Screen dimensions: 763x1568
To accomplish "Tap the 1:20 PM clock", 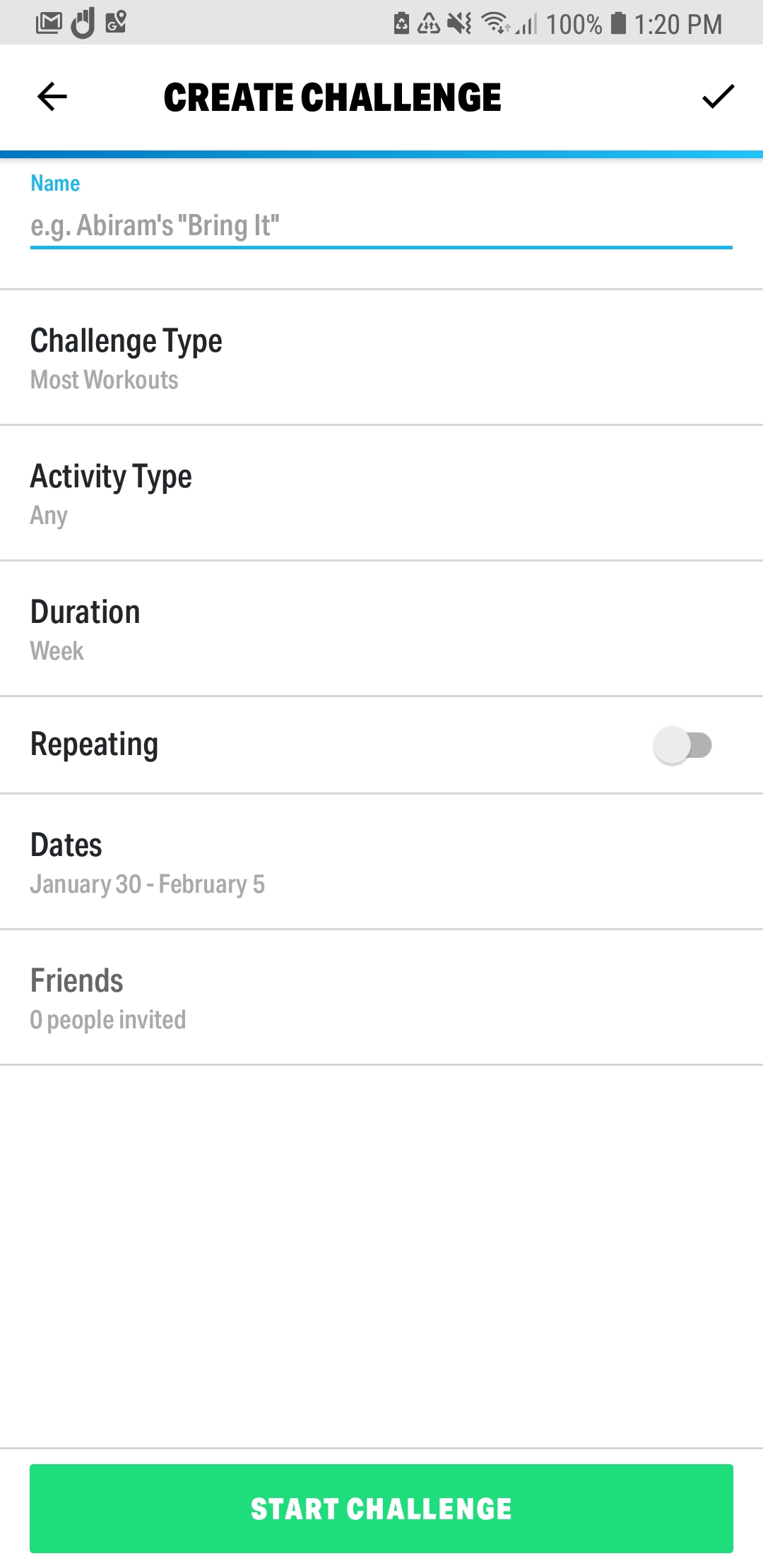I will (x=678, y=25).
